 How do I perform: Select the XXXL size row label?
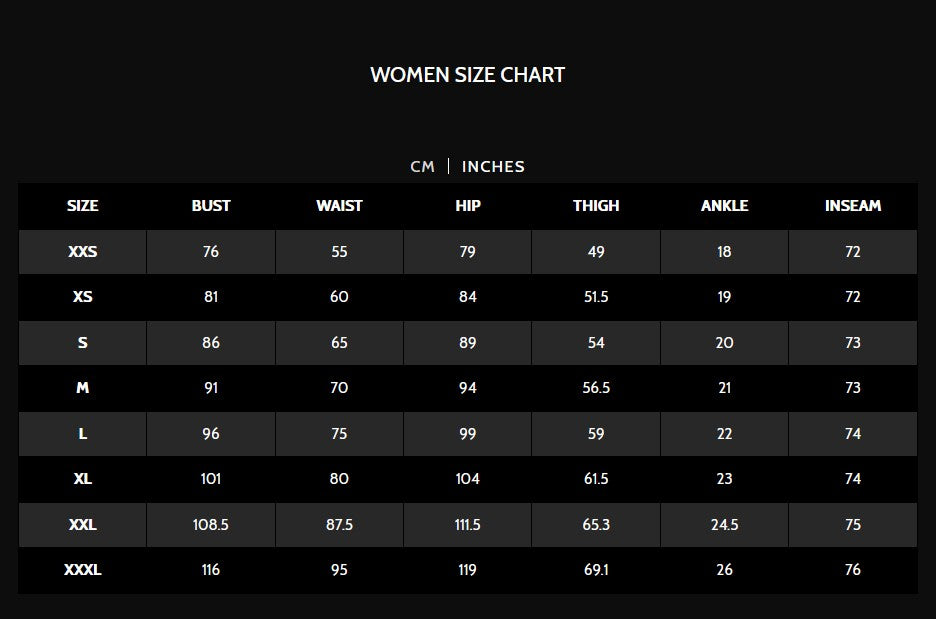83,570
